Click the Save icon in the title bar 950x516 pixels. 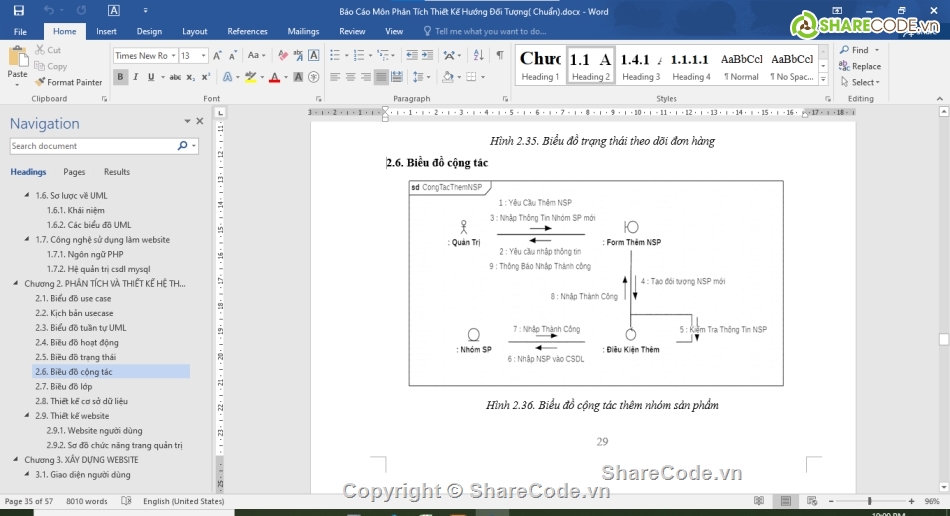[x=17, y=11]
